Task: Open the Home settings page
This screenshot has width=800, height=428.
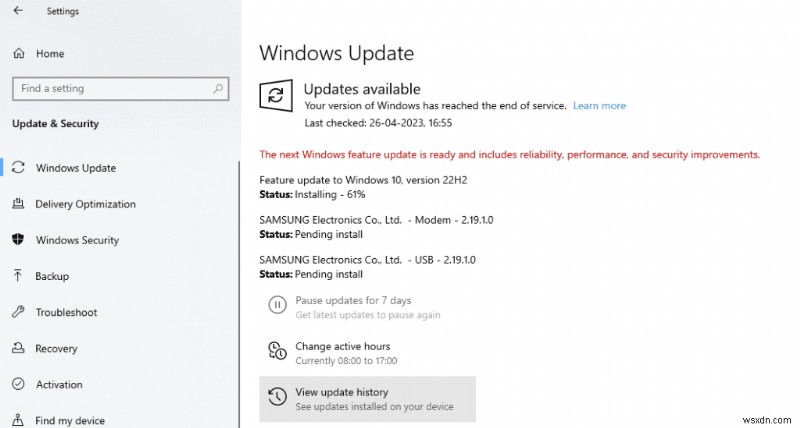Action: click(50, 54)
